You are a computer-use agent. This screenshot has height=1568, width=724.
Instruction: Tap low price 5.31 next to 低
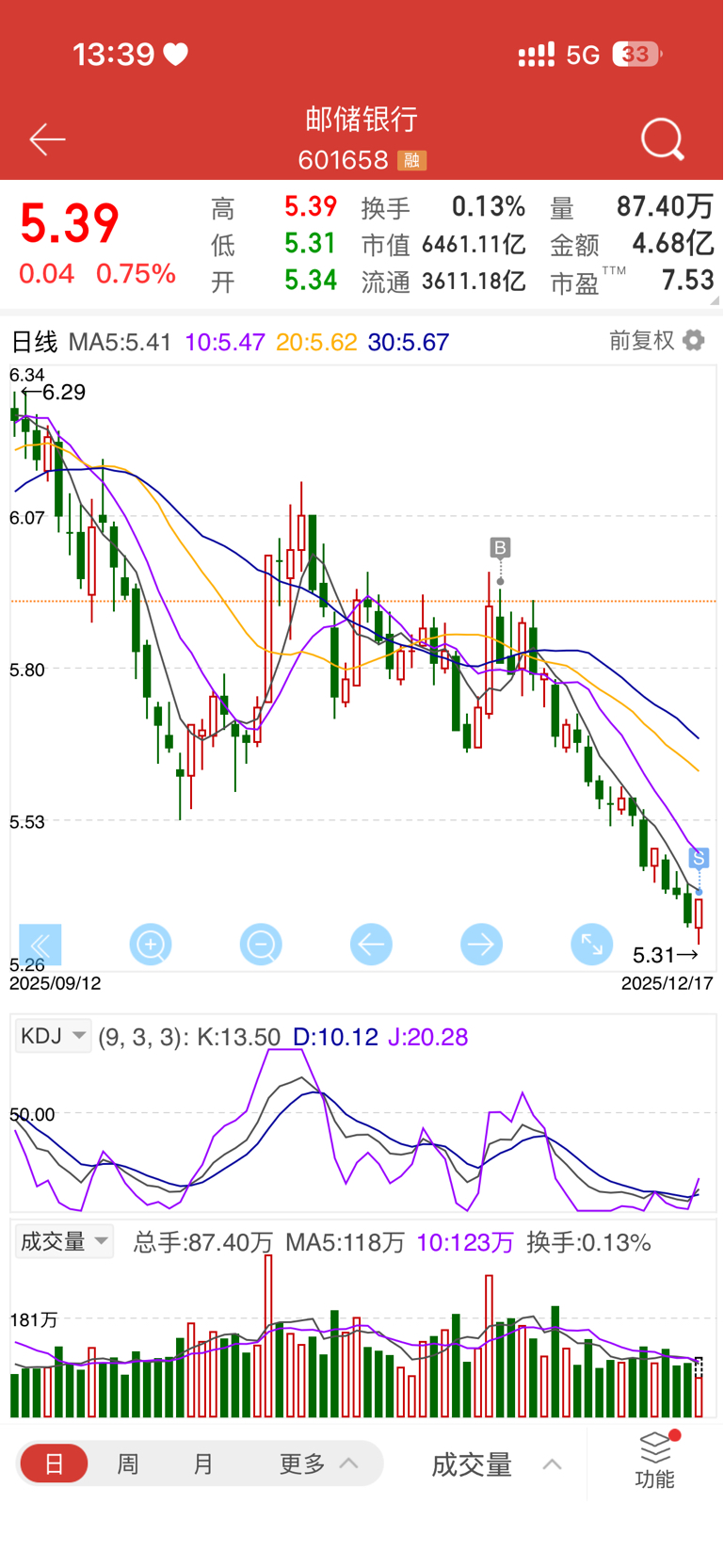[x=311, y=243]
